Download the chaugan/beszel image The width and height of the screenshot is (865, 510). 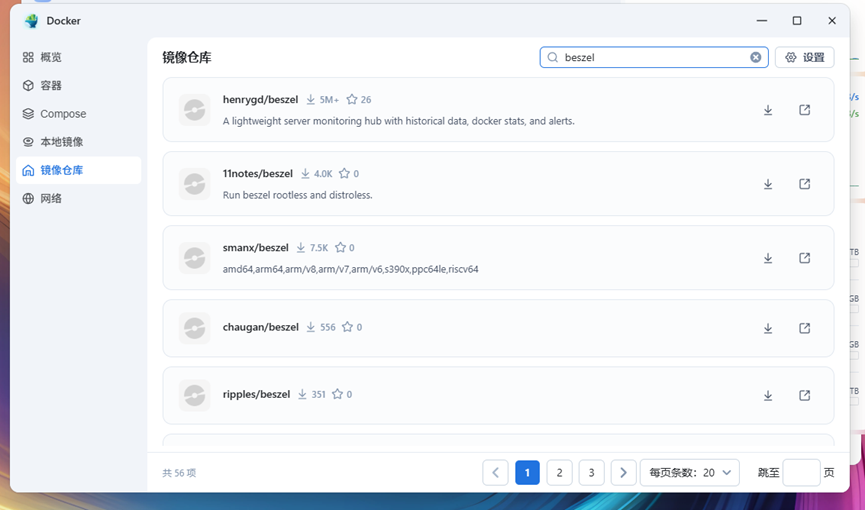(x=768, y=329)
